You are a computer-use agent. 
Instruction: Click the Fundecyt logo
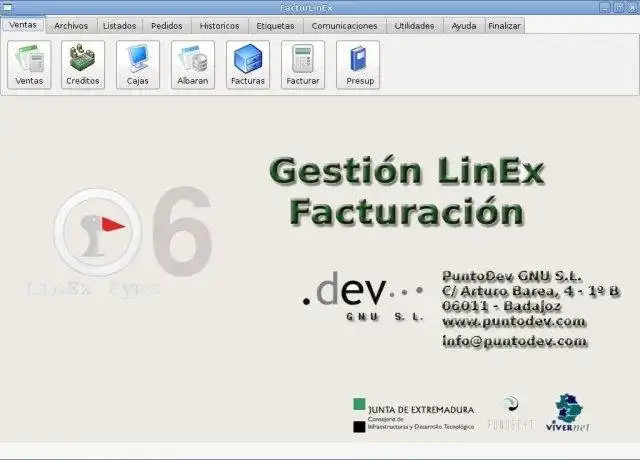click(x=511, y=413)
